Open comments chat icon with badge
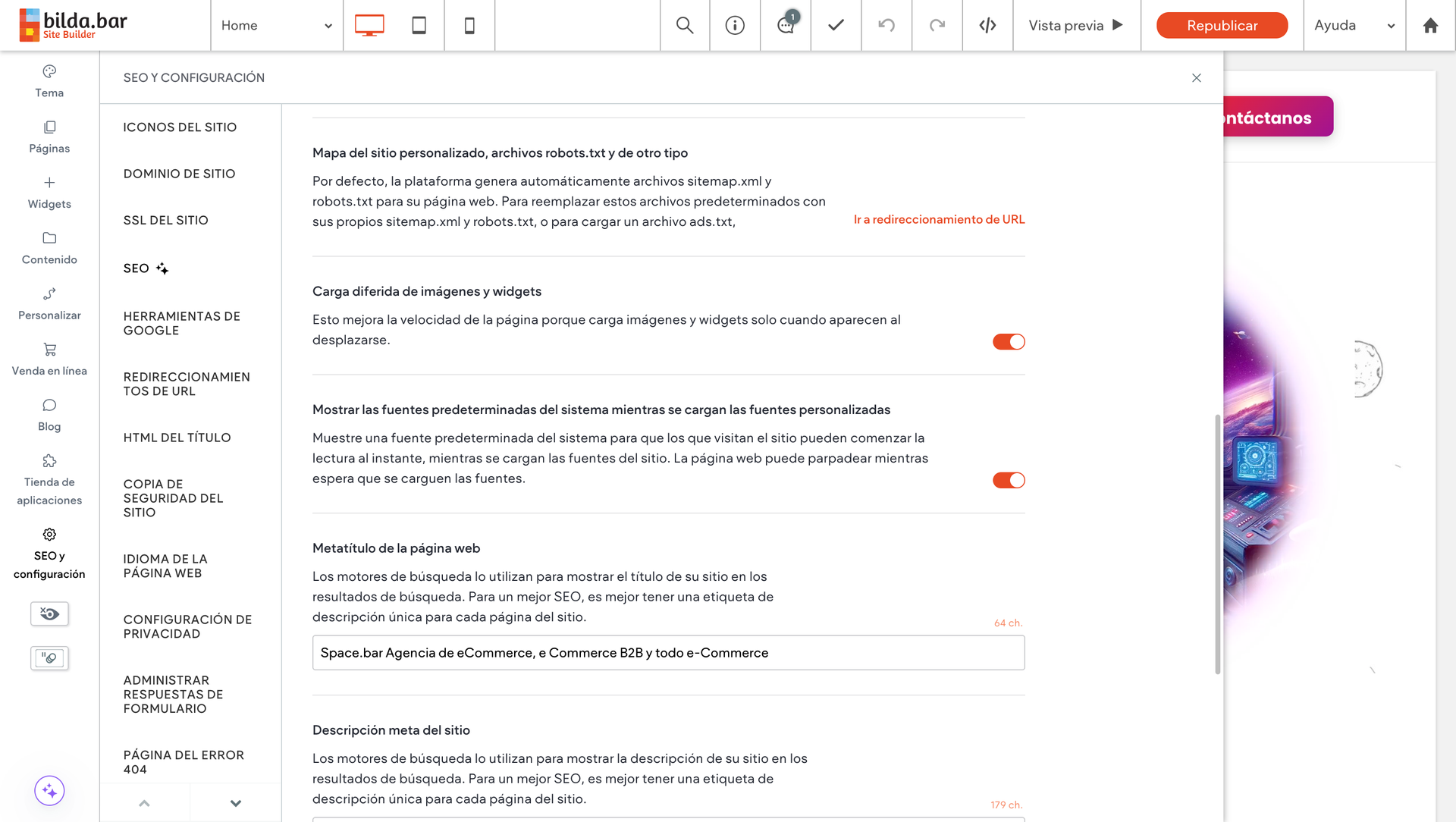 coord(786,24)
